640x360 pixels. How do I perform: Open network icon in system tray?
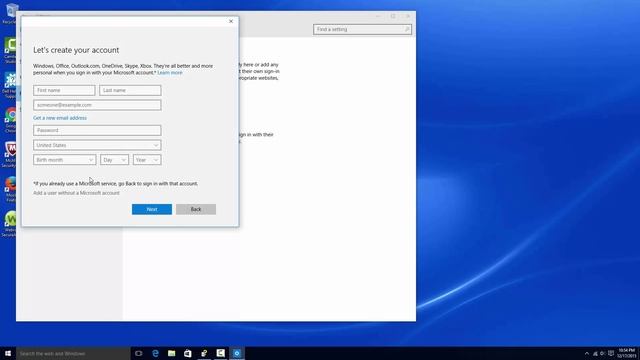click(595, 353)
